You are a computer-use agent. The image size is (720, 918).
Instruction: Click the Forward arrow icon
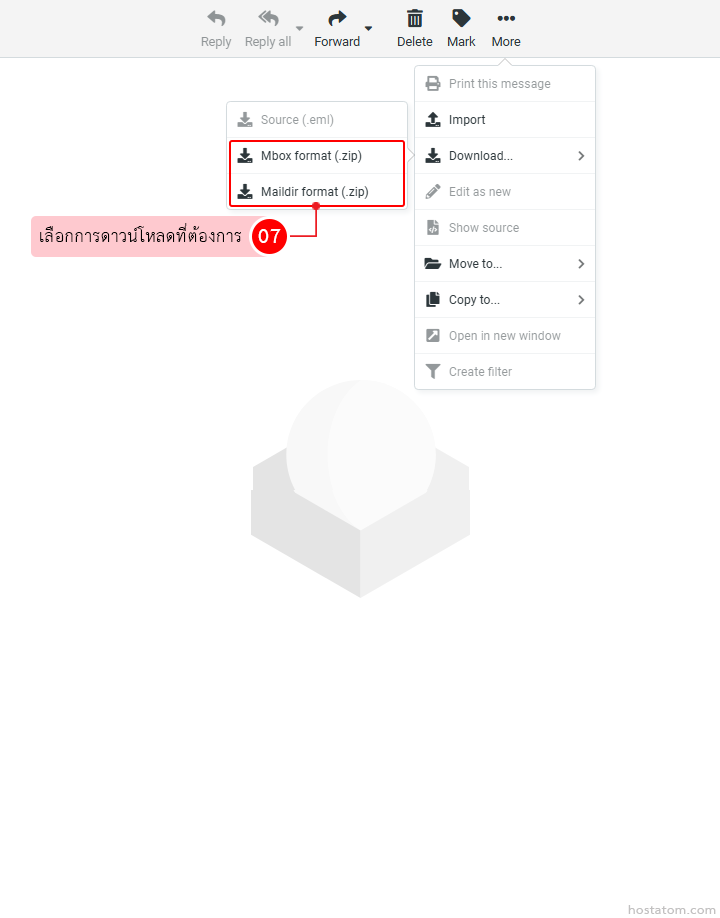click(337, 19)
